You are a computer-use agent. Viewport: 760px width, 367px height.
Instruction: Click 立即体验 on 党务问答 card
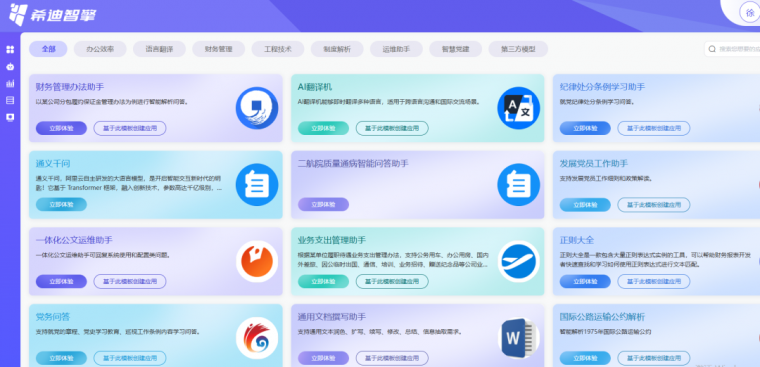[61, 358]
